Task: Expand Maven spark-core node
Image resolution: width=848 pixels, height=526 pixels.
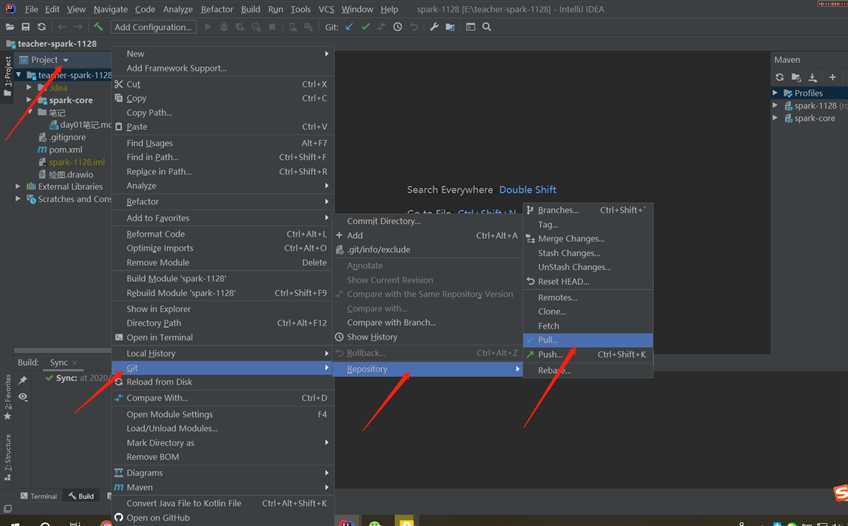Action: tap(776, 118)
